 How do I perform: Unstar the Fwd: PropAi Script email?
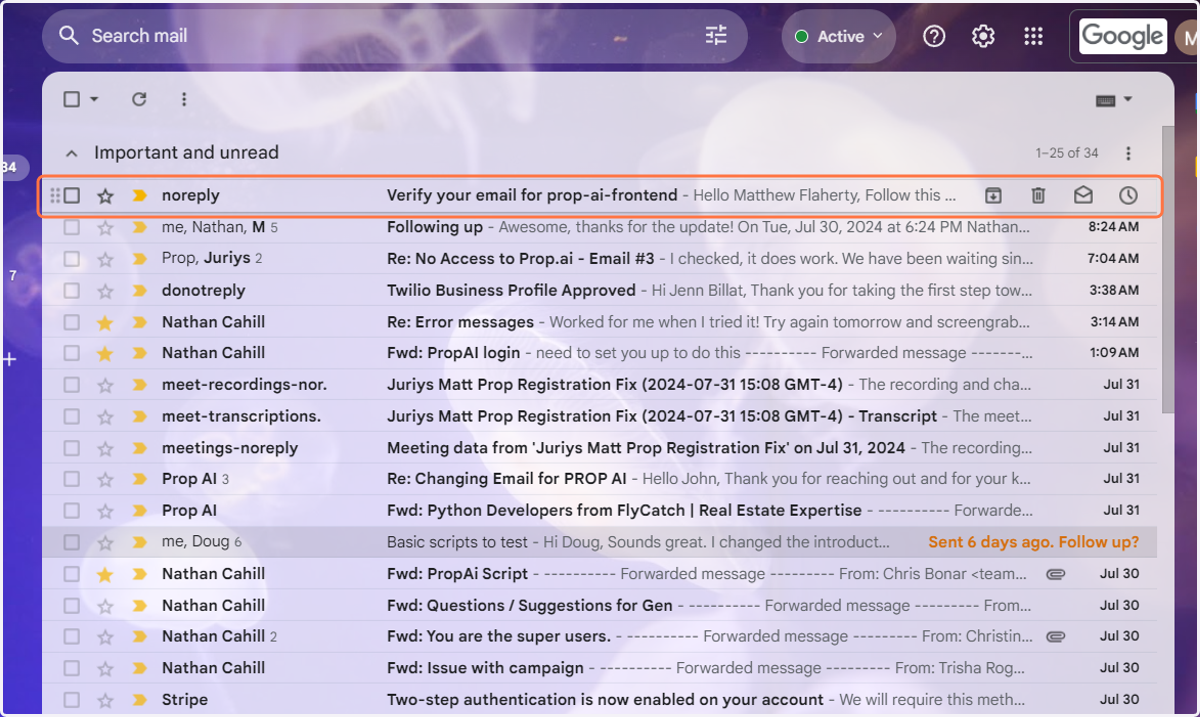pyautogui.click(x=105, y=574)
